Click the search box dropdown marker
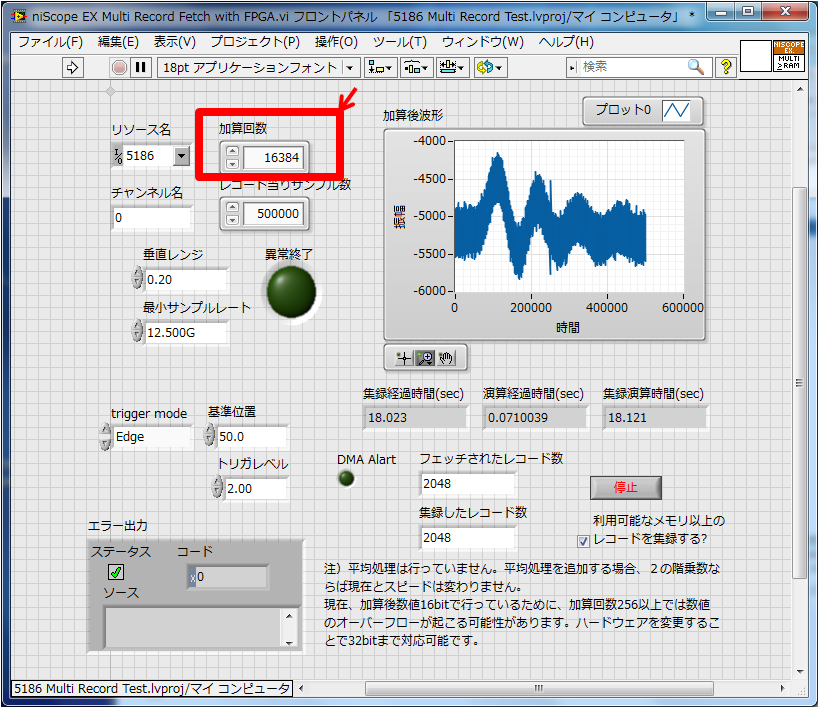Image resolution: width=819 pixels, height=708 pixels. pos(572,67)
